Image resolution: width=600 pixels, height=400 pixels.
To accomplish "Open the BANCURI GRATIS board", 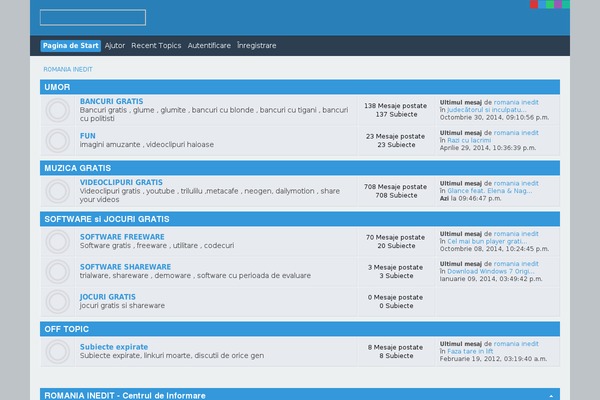I will click(112, 101).
